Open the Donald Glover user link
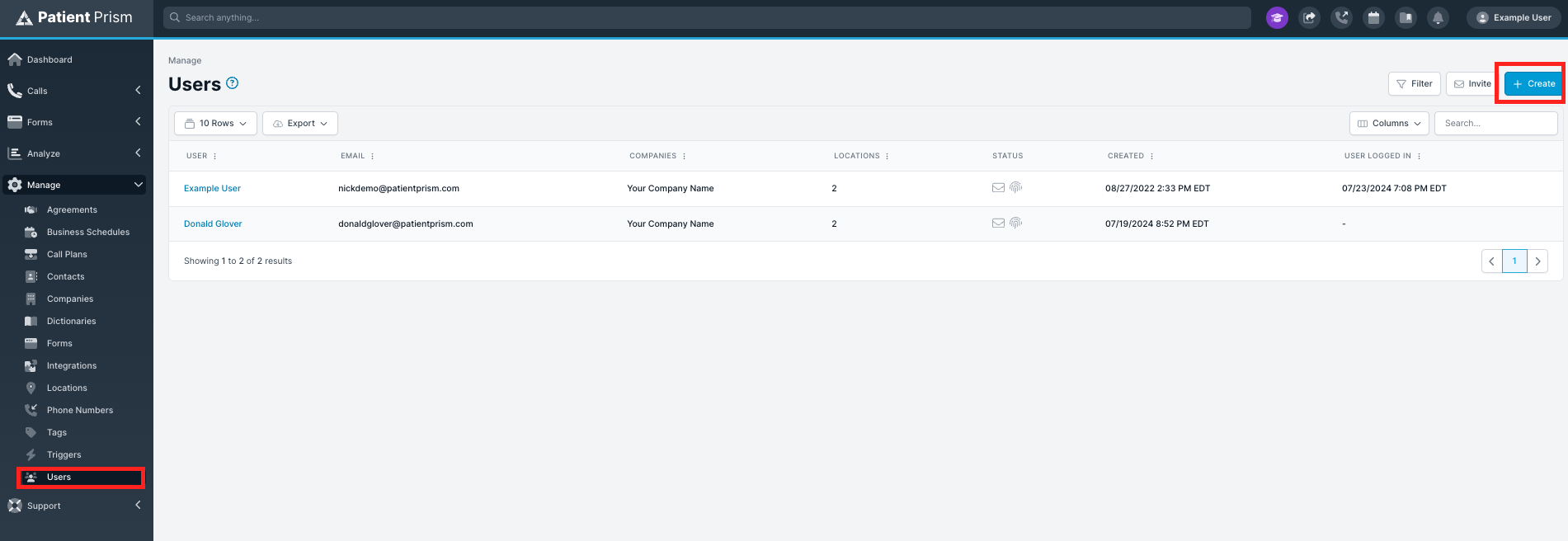1568x541 pixels. [x=213, y=223]
